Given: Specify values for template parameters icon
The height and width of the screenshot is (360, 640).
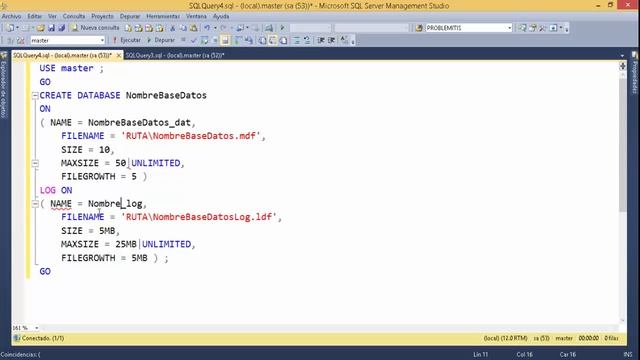Looking at the screenshot, I should 344,40.
